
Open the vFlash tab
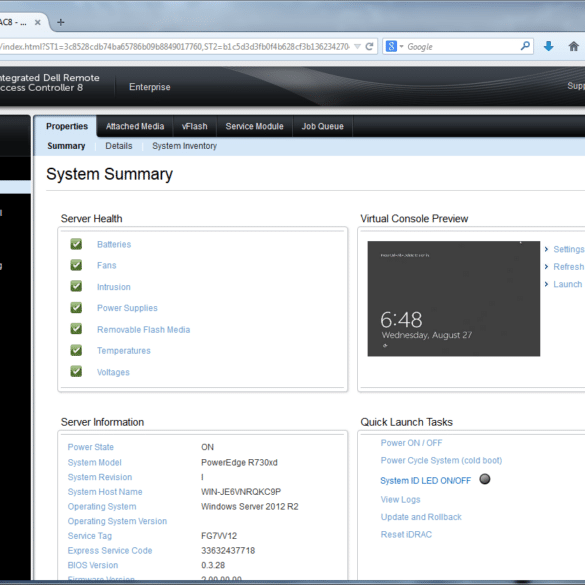194,126
